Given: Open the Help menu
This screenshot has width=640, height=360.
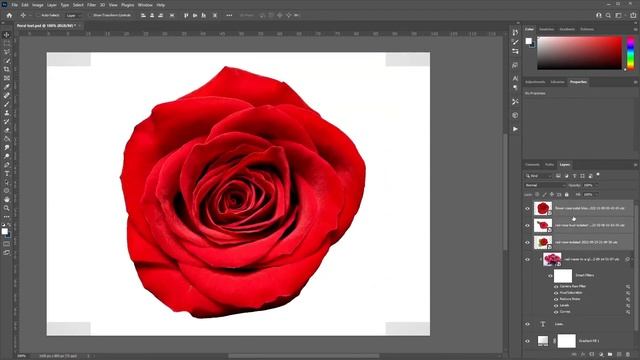Looking at the screenshot, I should tap(161, 5).
